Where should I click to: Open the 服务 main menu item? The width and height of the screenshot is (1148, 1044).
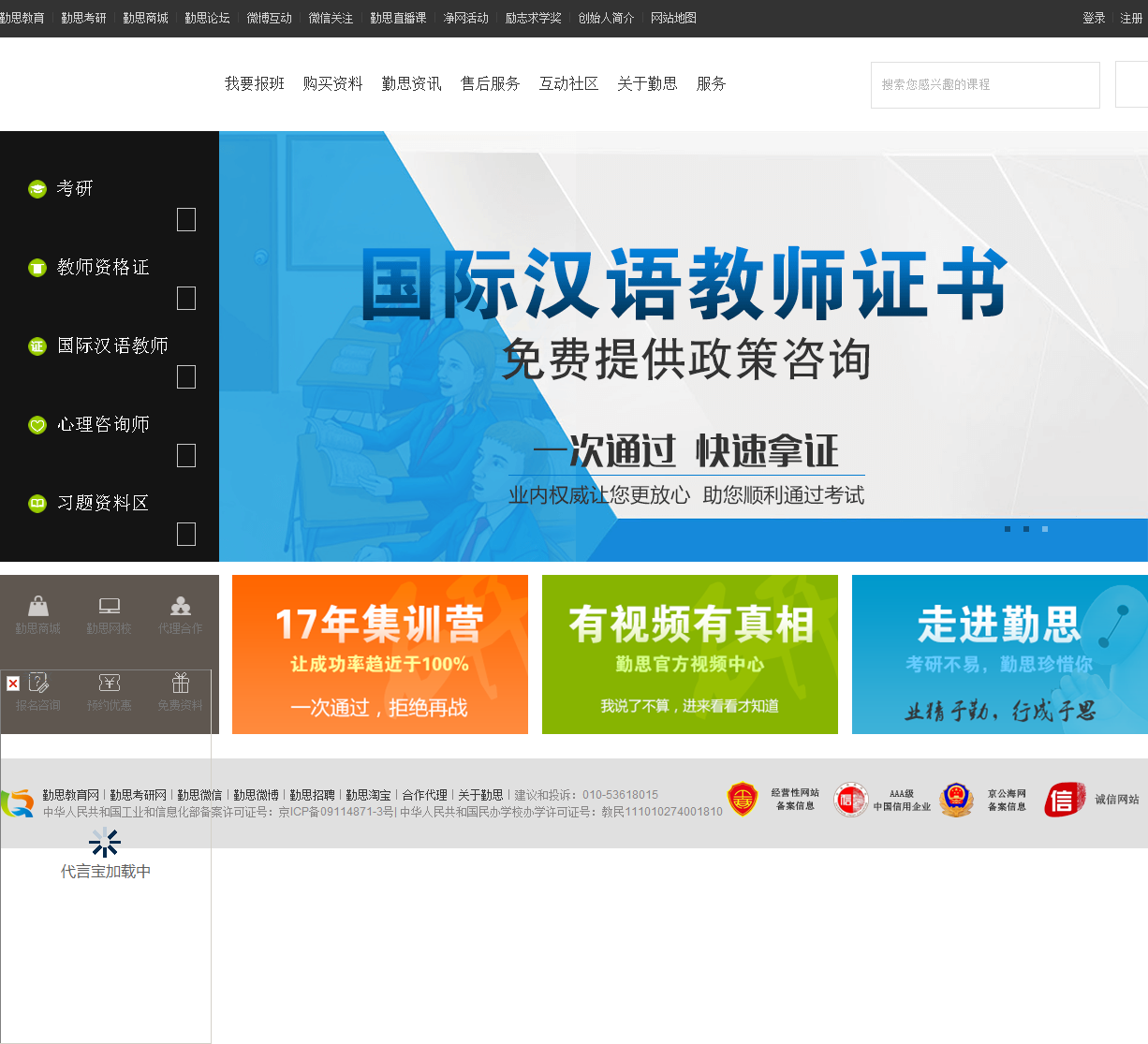point(712,84)
